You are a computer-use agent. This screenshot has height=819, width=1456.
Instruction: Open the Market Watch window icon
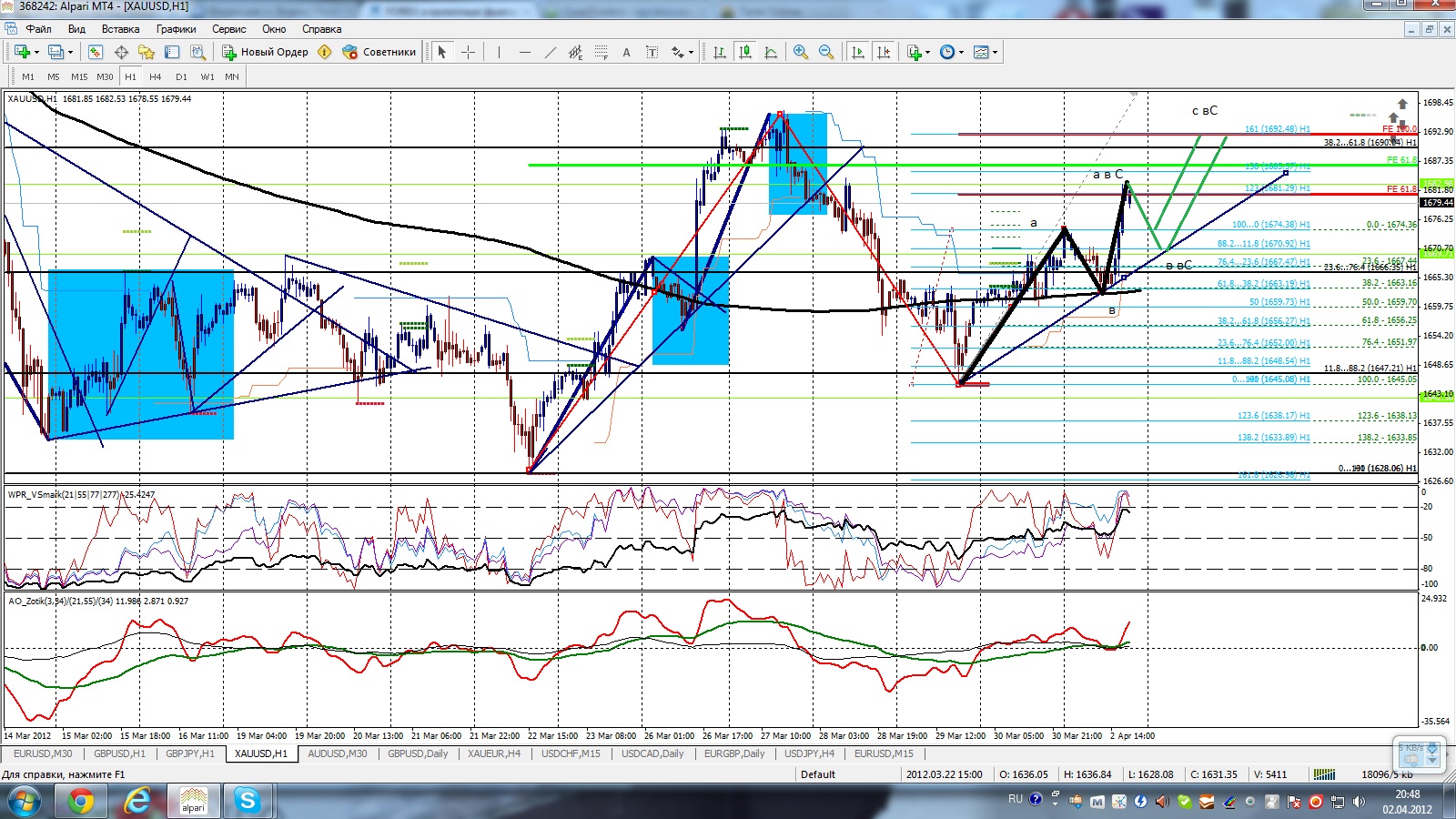[x=95, y=52]
